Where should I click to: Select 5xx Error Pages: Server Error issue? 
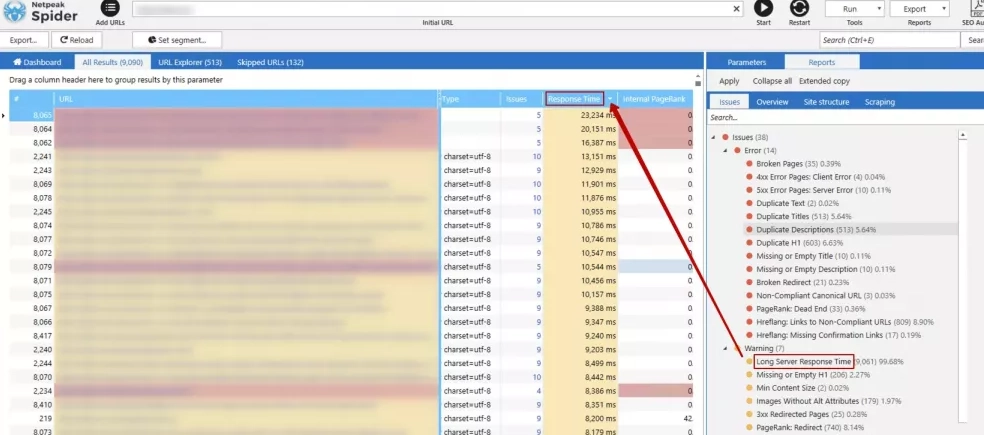[x=823, y=190]
